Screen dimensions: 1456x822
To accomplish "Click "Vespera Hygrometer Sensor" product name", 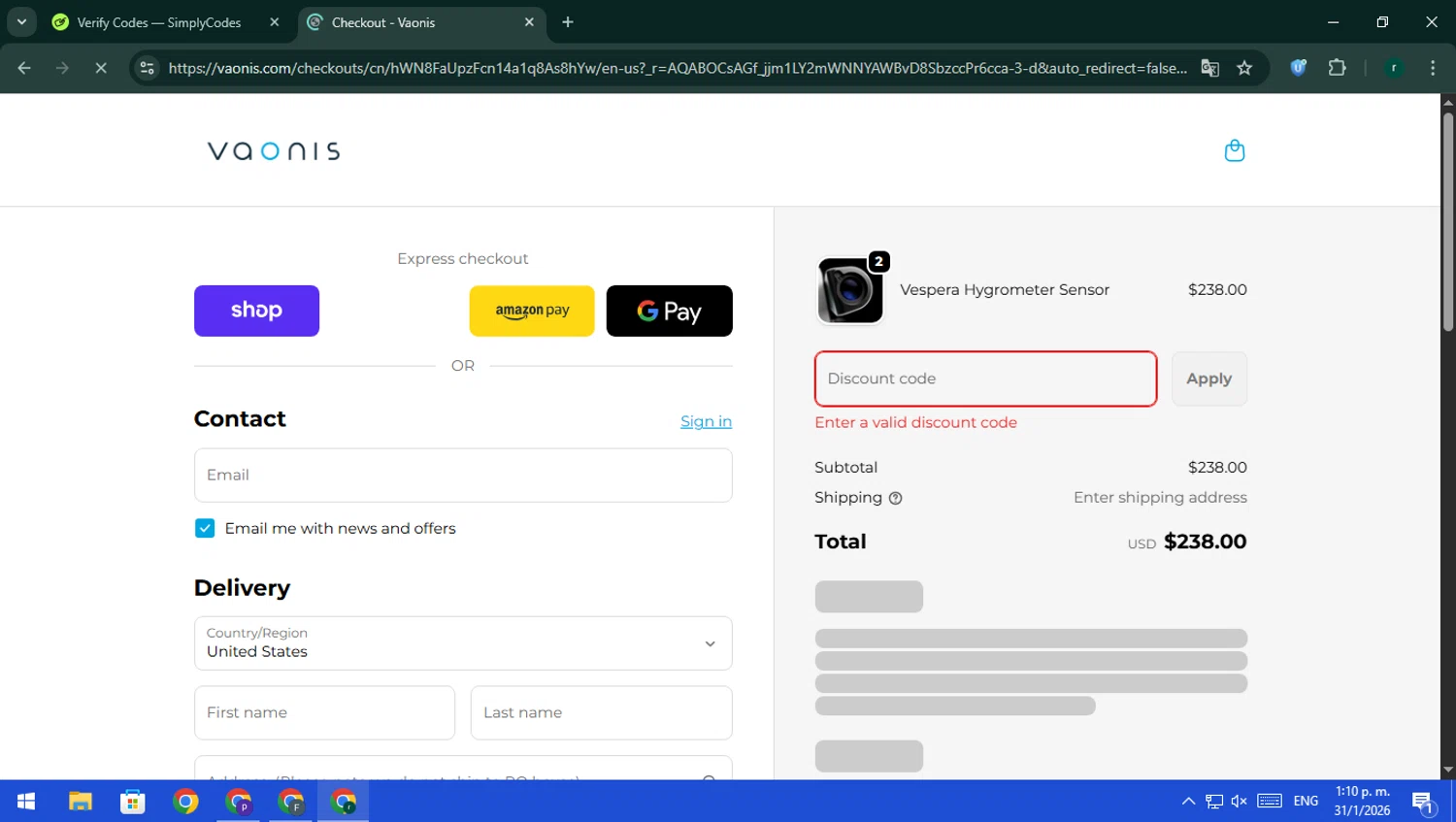I will pos(1005,289).
